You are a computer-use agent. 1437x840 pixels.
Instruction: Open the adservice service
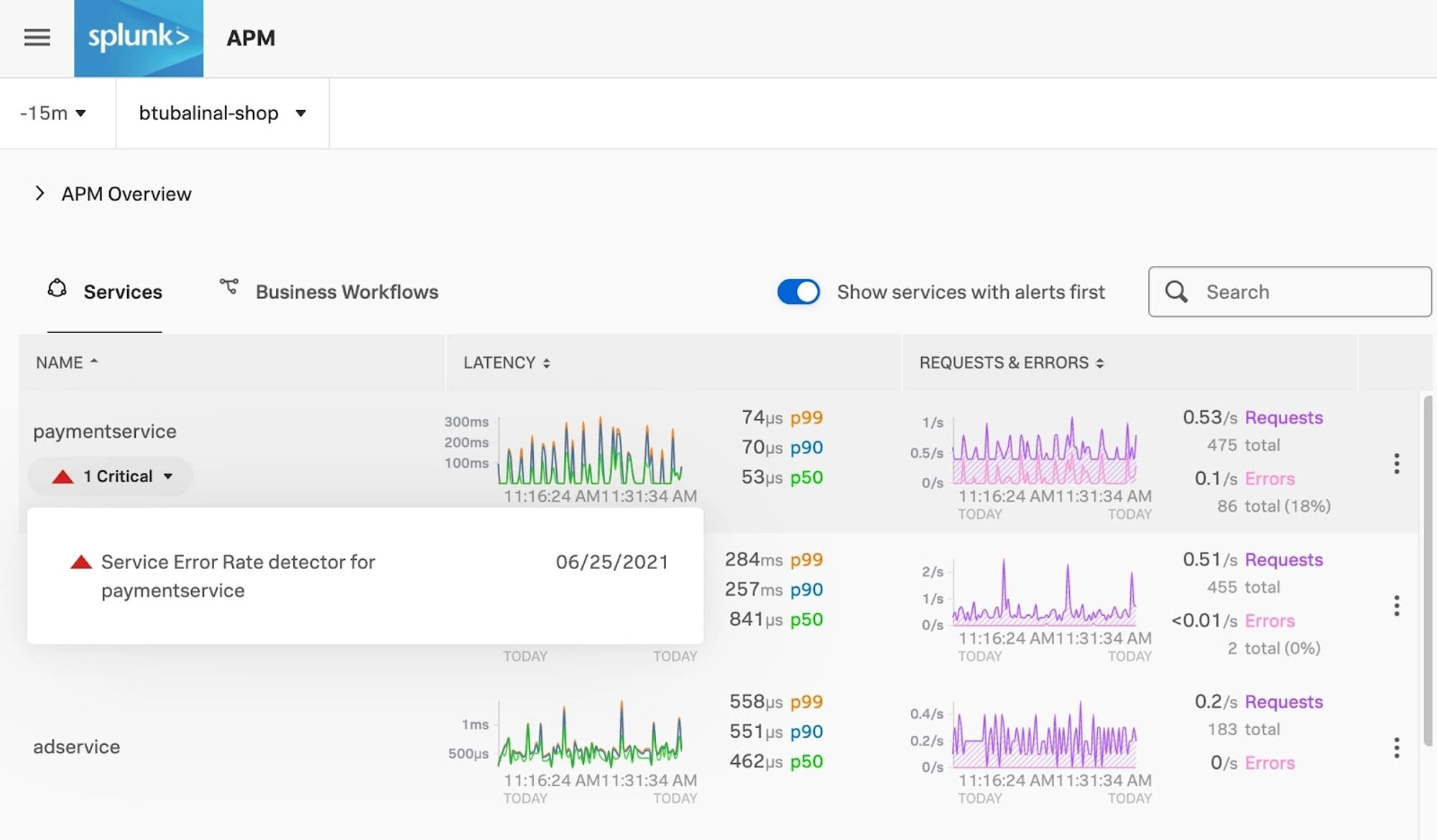coord(77,747)
